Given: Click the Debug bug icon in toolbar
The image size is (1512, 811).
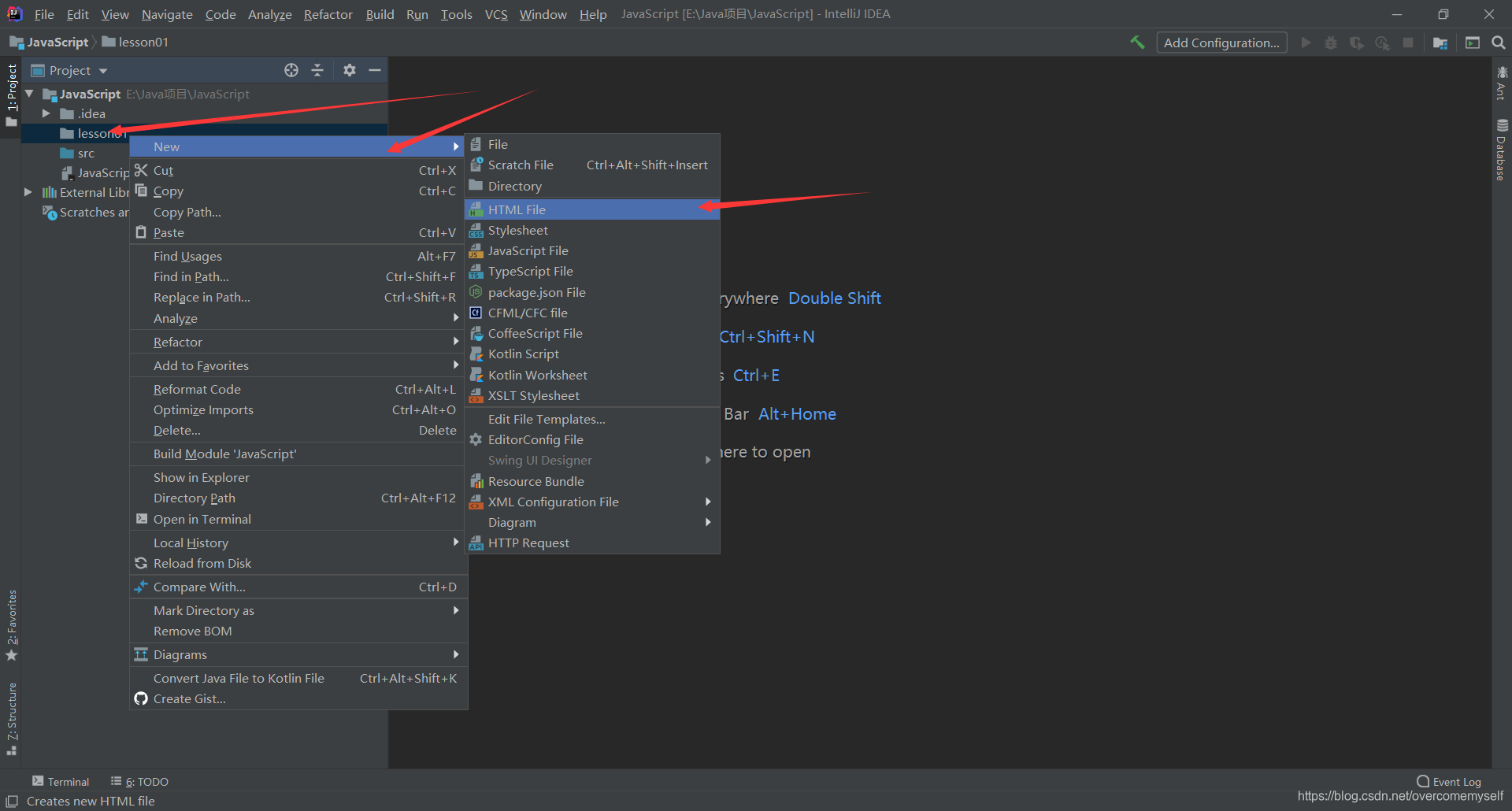Looking at the screenshot, I should [x=1331, y=43].
